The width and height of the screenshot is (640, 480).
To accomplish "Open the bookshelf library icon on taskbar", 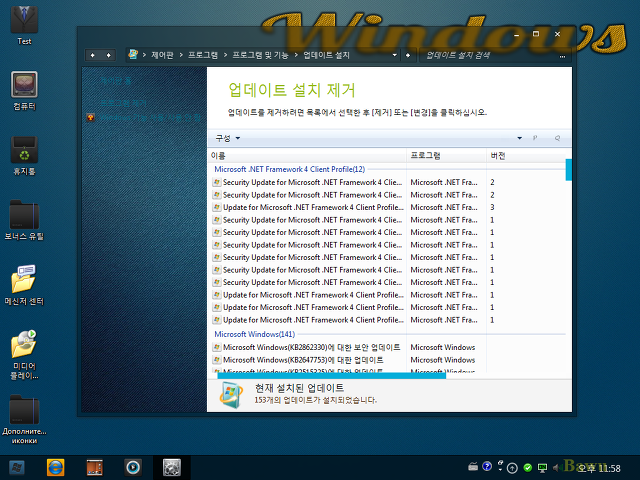I will (x=95, y=468).
